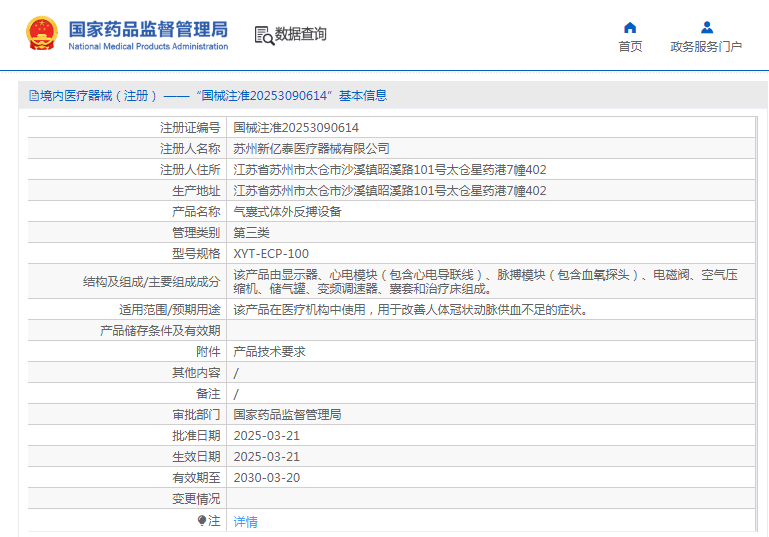Image resolution: width=769 pixels, height=537 pixels.
Task: Select 有效期至 value 2030-03-20
Action: (266, 478)
